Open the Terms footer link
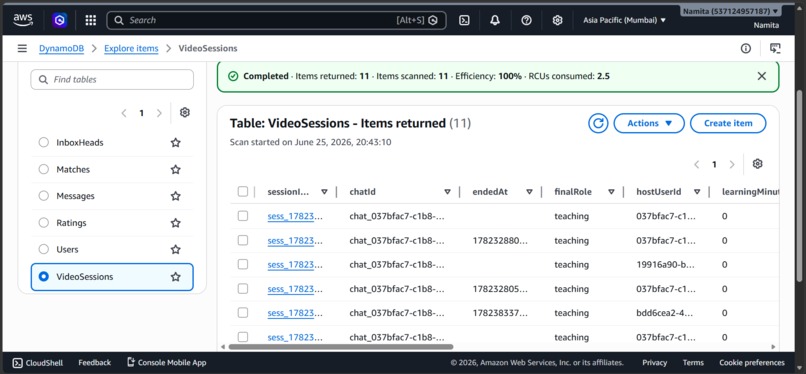Image resolution: width=806 pixels, height=374 pixels. tap(693, 363)
